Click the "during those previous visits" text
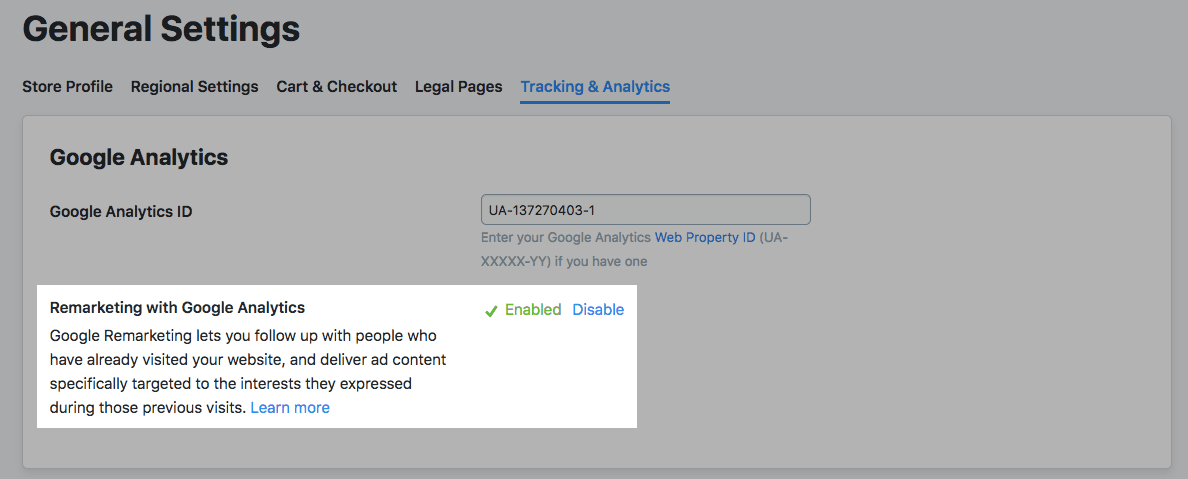This screenshot has height=479, width=1188. pos(148,408)
